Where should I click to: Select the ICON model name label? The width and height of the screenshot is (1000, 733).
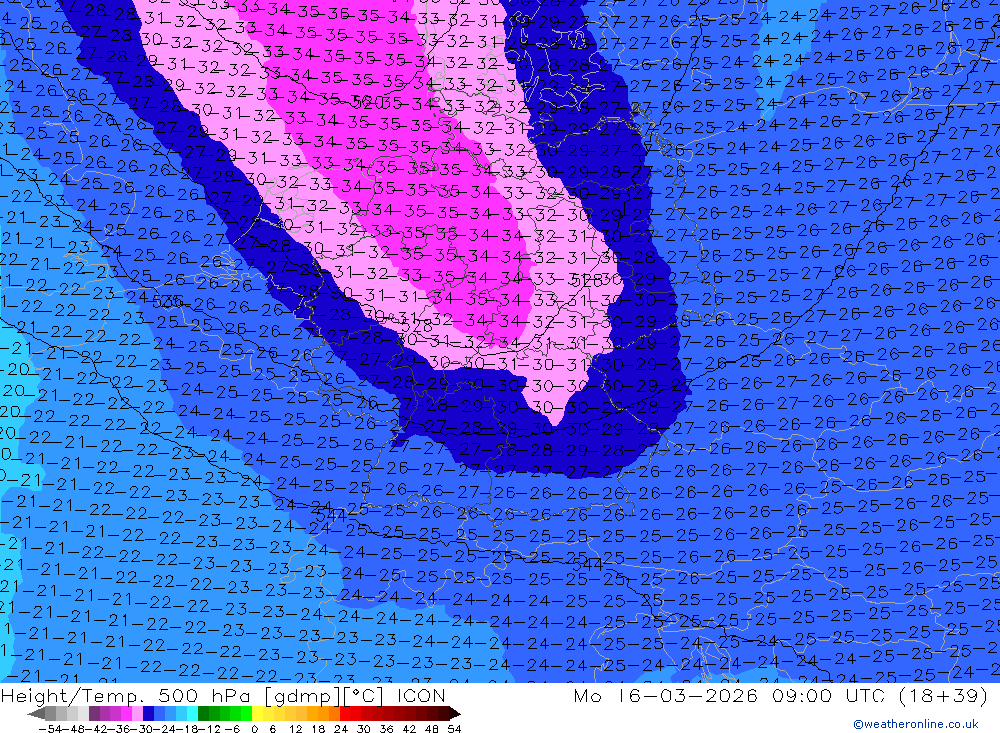click(421, 695)
